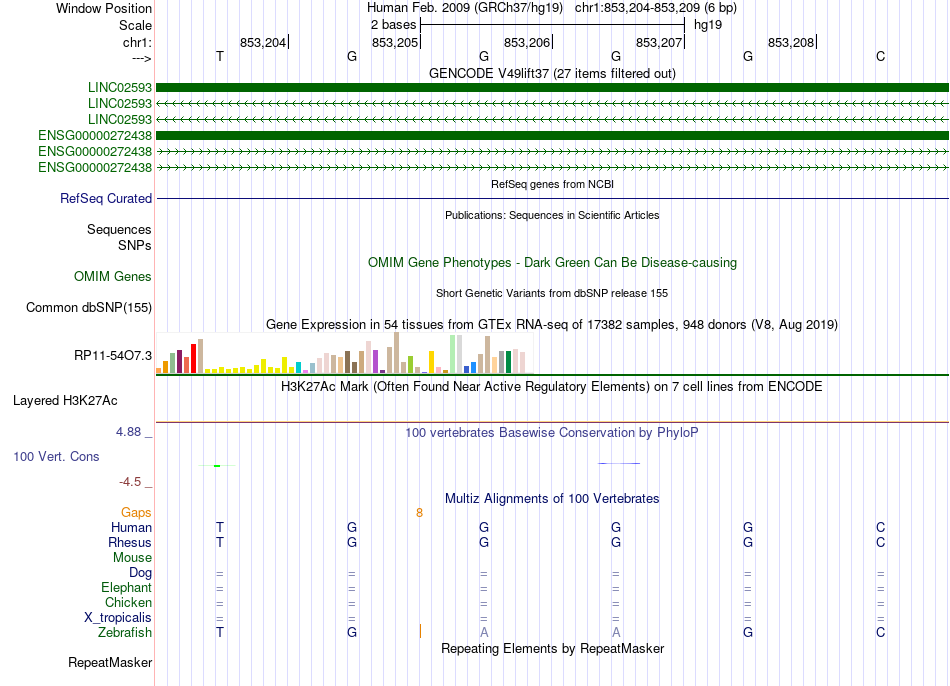This screenshot has width=950, height=686.
Task: Open Repeating Elements by RepeatMasker title
Action: tap(552, 648)
